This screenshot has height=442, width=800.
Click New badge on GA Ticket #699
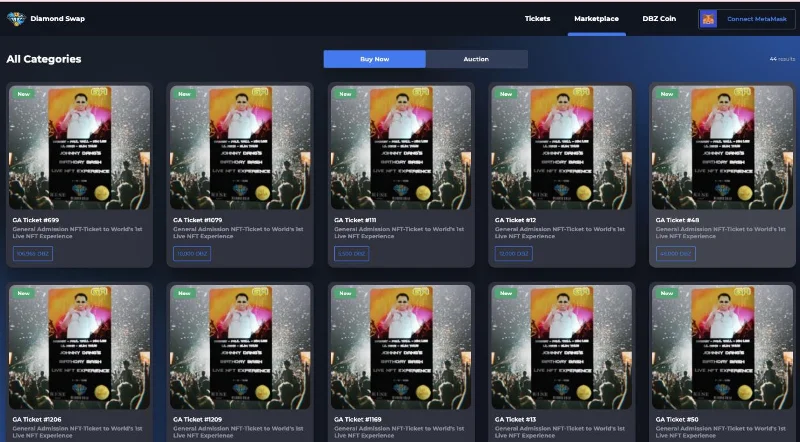click(23, 94)
